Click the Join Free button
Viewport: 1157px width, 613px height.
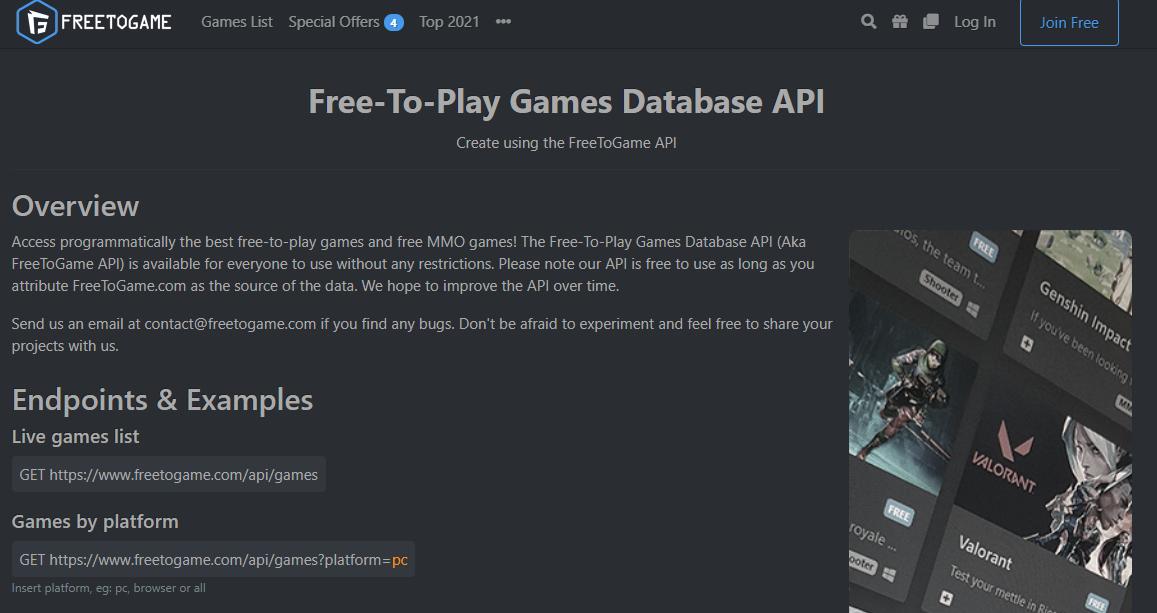click(1069, 23)
